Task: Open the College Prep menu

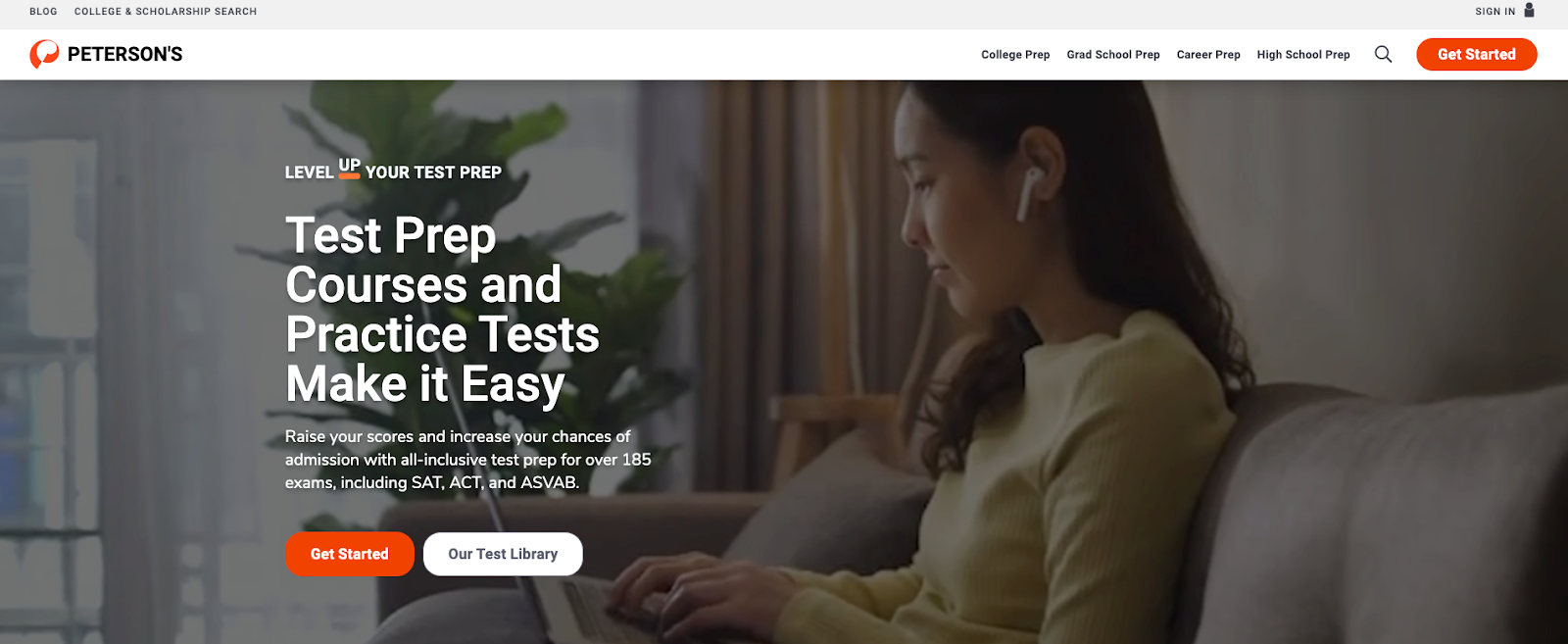Action: (1015, 55)
